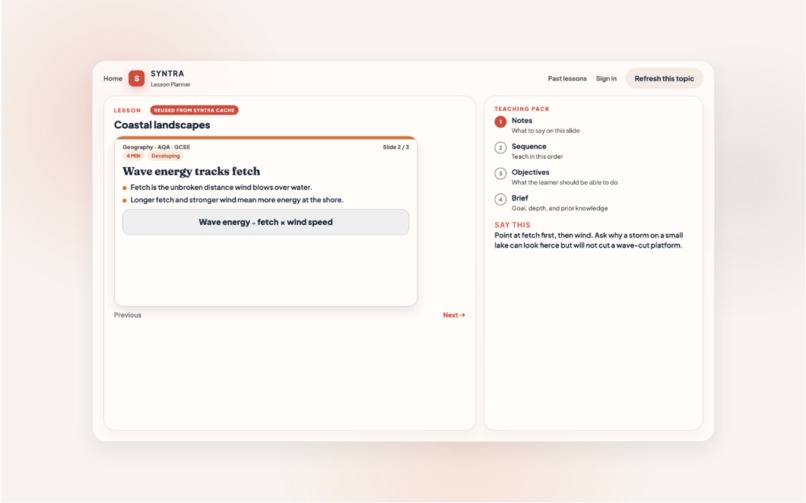This screenshot has height=503, width=806.
Task: Click the Geography · AQA · GCSE label
Action: (156, 147)
